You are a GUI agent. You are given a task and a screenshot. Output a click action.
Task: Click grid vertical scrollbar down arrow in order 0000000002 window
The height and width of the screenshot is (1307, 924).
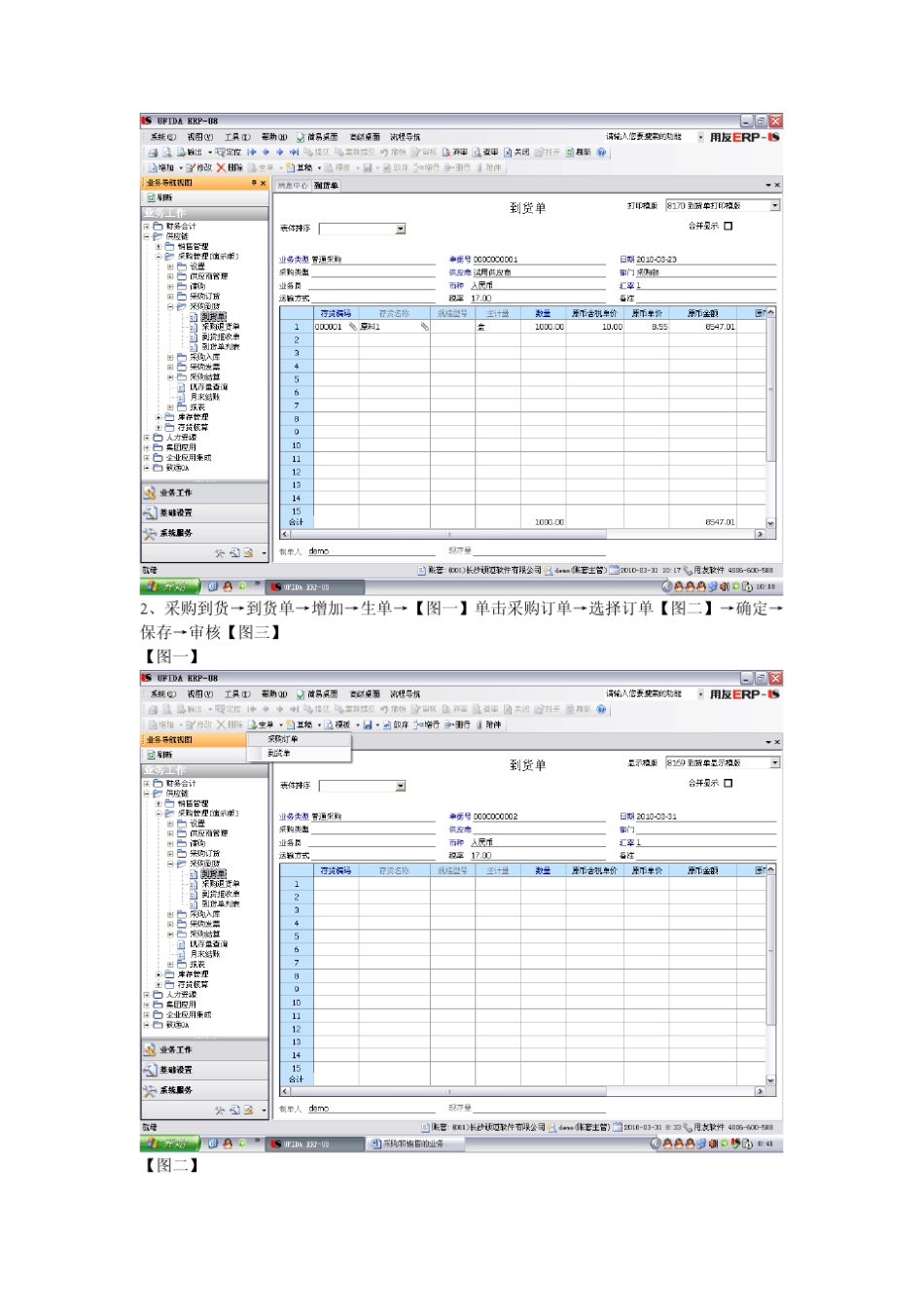click(x=771, y=1080)
